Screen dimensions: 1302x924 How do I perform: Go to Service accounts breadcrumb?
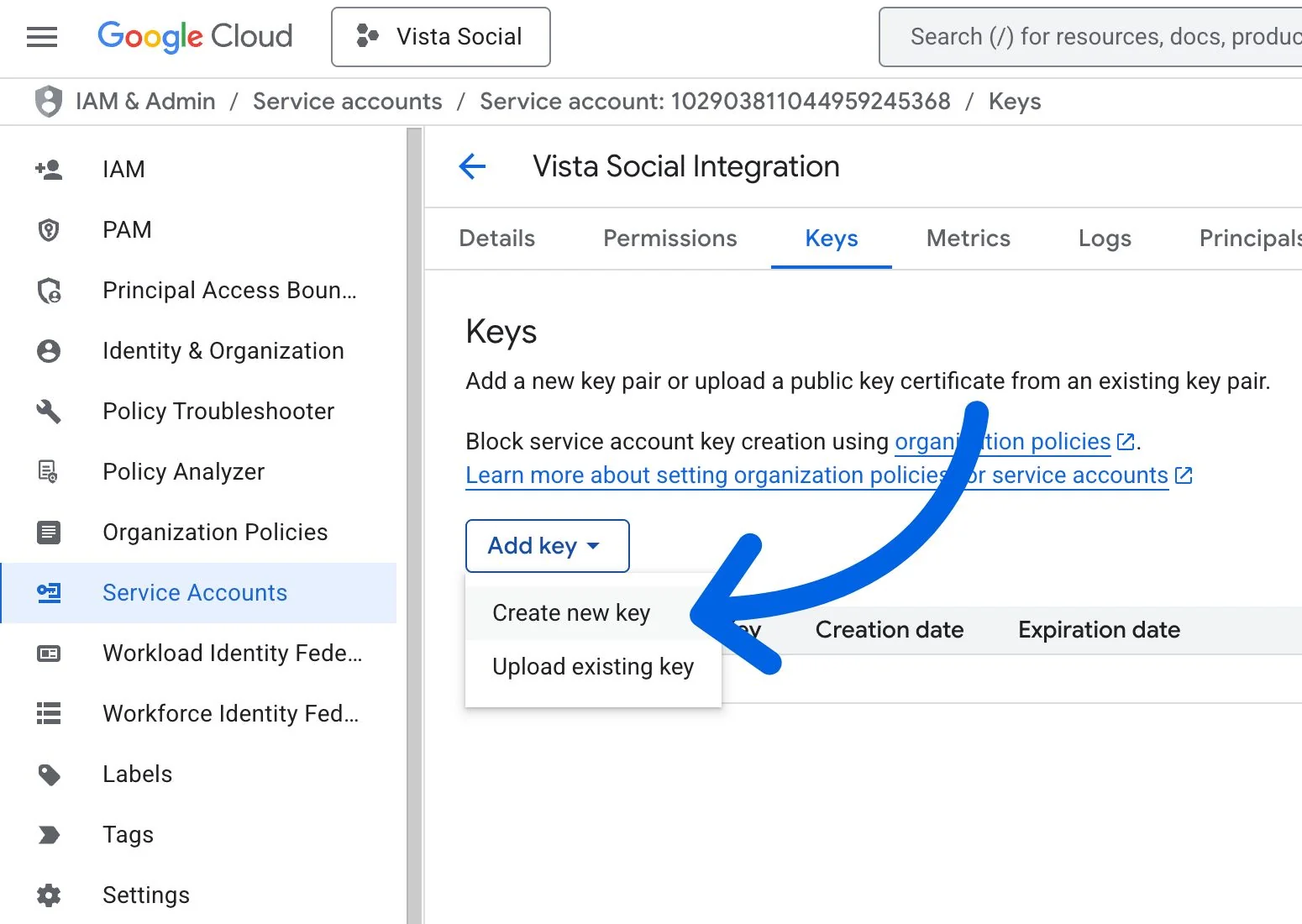348,102
